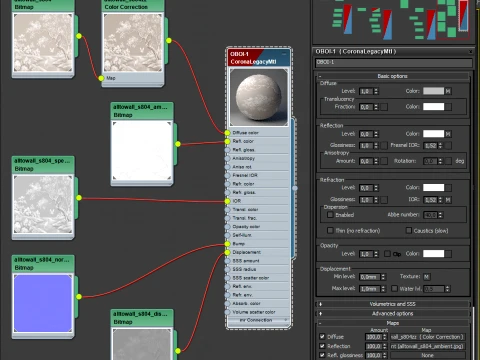Collapse the Maps rollout
Screen dimensions: 480x360
393,323
